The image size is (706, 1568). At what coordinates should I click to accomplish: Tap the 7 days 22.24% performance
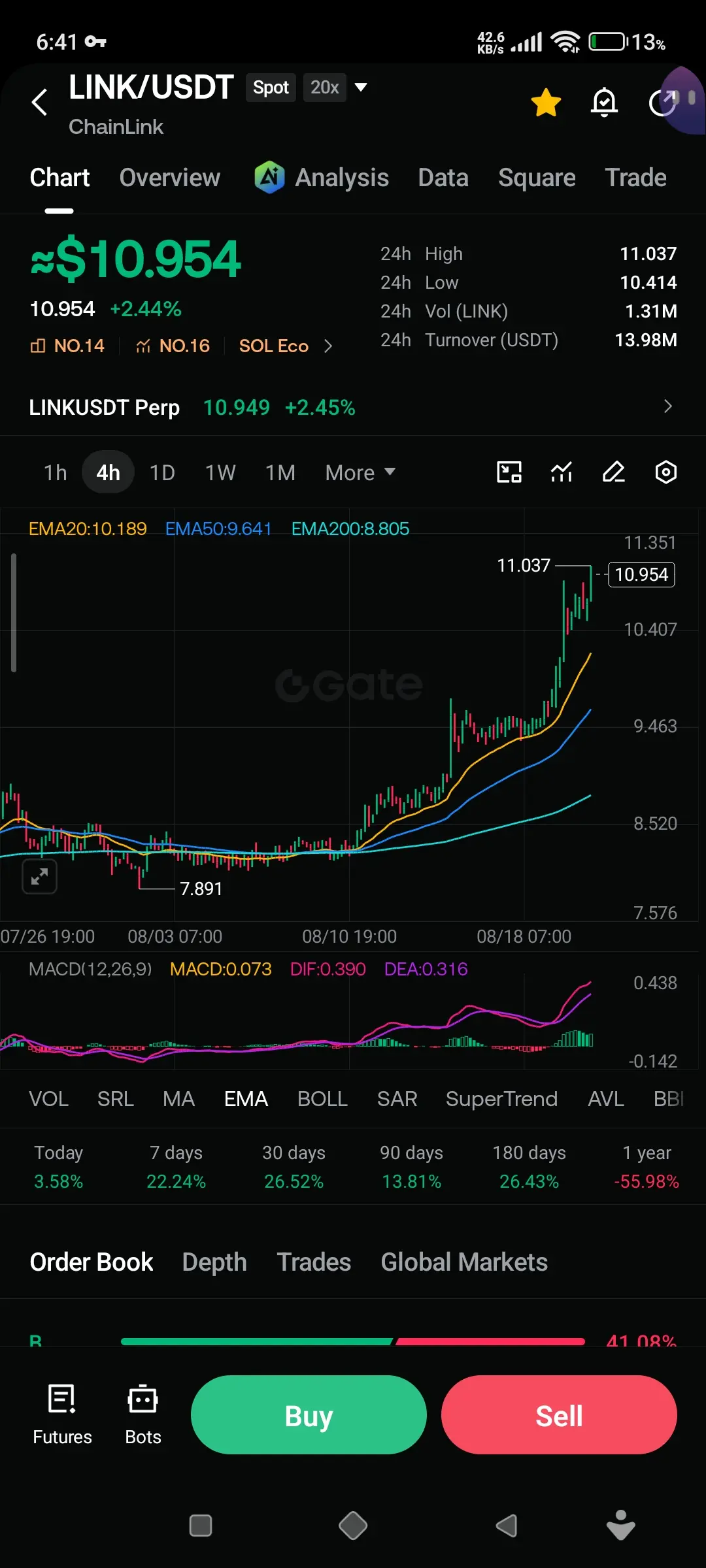click(x=176, y=1167)
